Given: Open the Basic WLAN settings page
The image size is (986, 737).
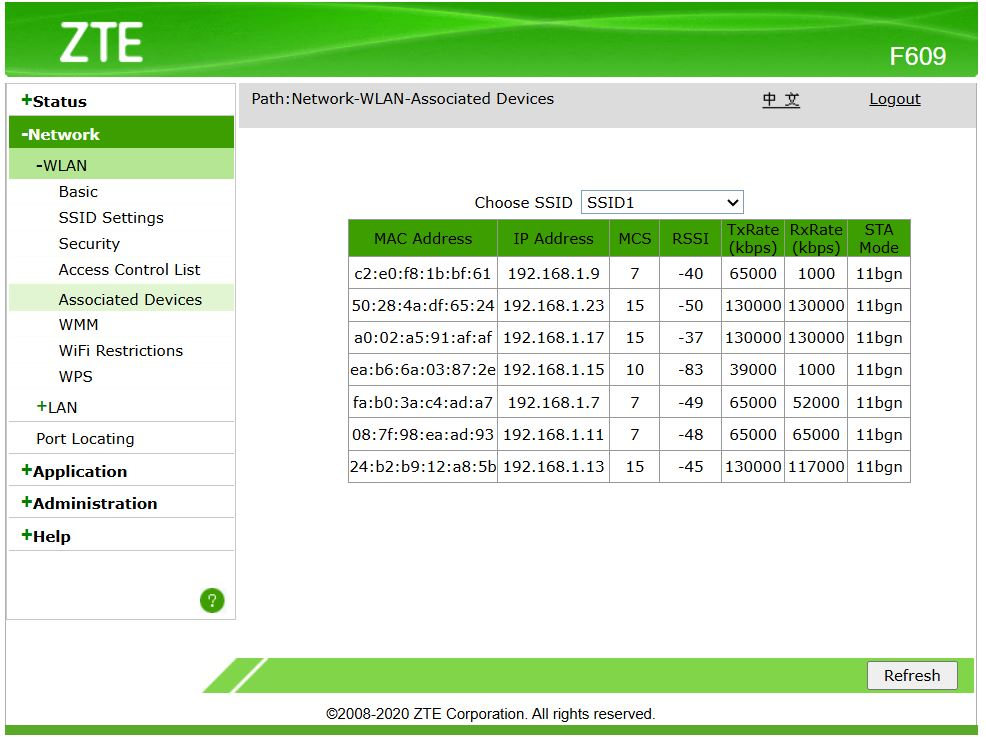Looking at the screenshot, I should click(x=78, y=192).
